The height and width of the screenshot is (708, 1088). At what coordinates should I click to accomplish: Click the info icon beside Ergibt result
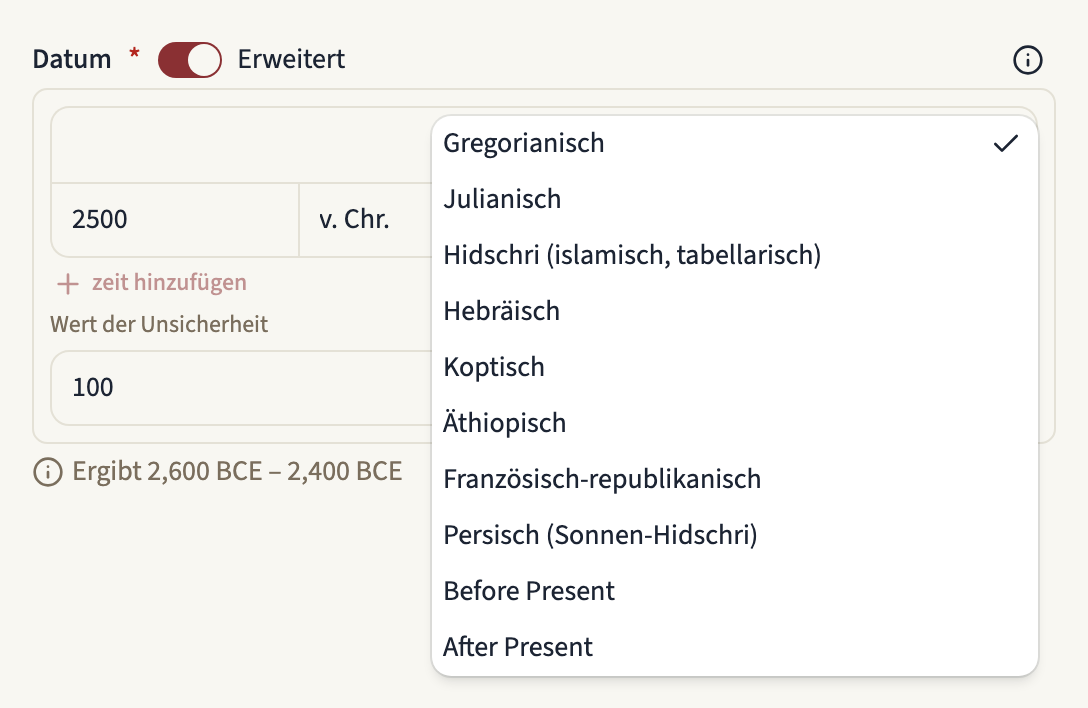[x=48, y=472]
